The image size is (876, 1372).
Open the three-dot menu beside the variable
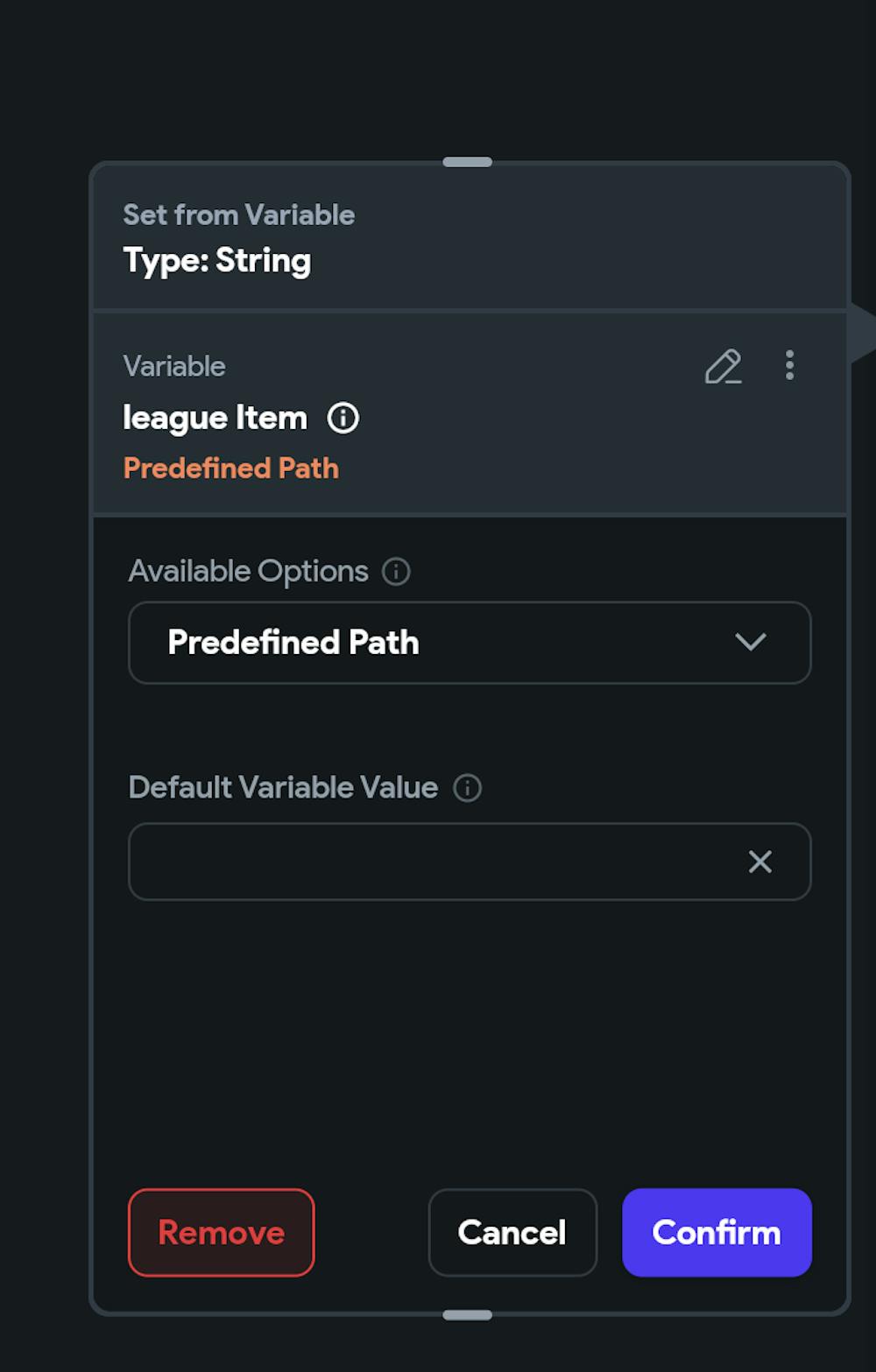click(x=788, y=367)
